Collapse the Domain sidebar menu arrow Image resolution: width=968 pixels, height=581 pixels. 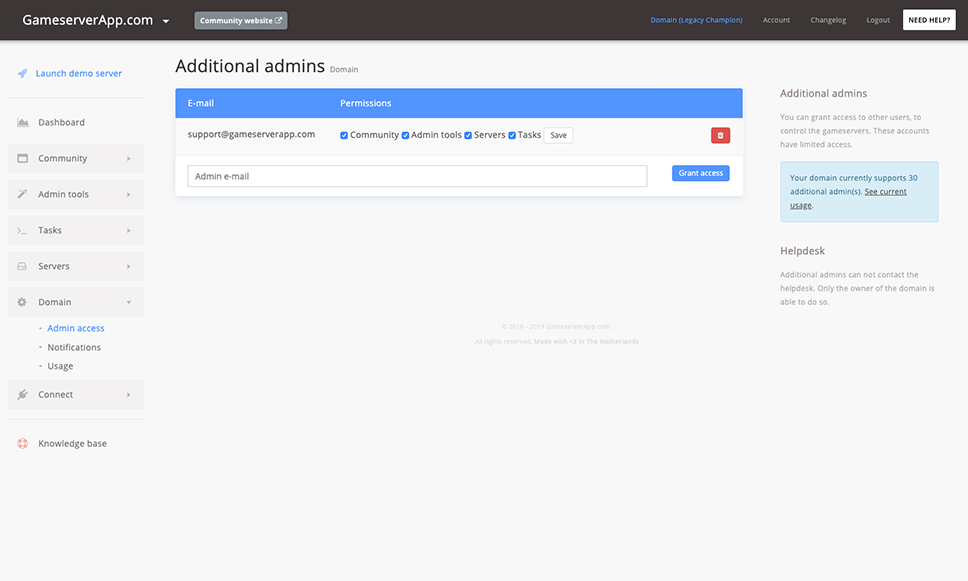pyautogui.click(x=129, y=303)
